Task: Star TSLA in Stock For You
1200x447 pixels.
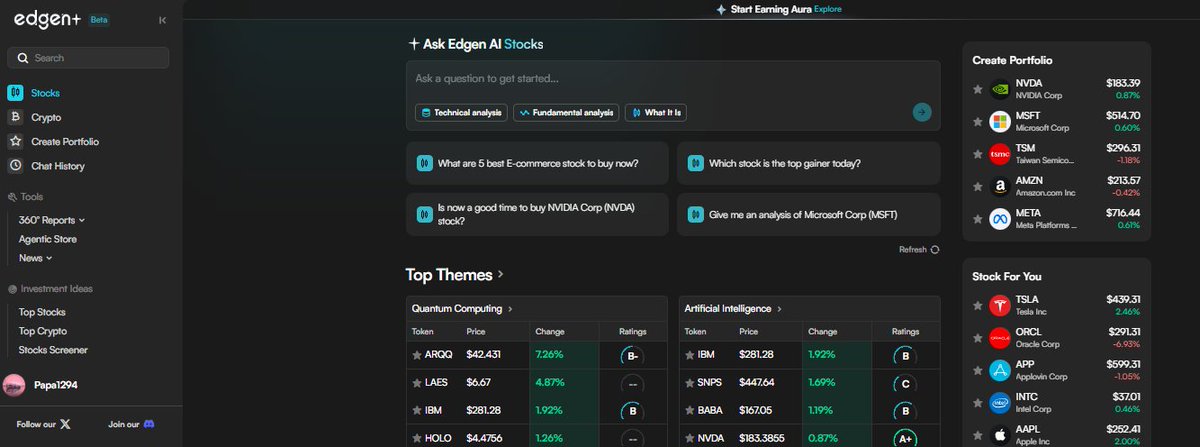Action: click(x=978, y=305)
